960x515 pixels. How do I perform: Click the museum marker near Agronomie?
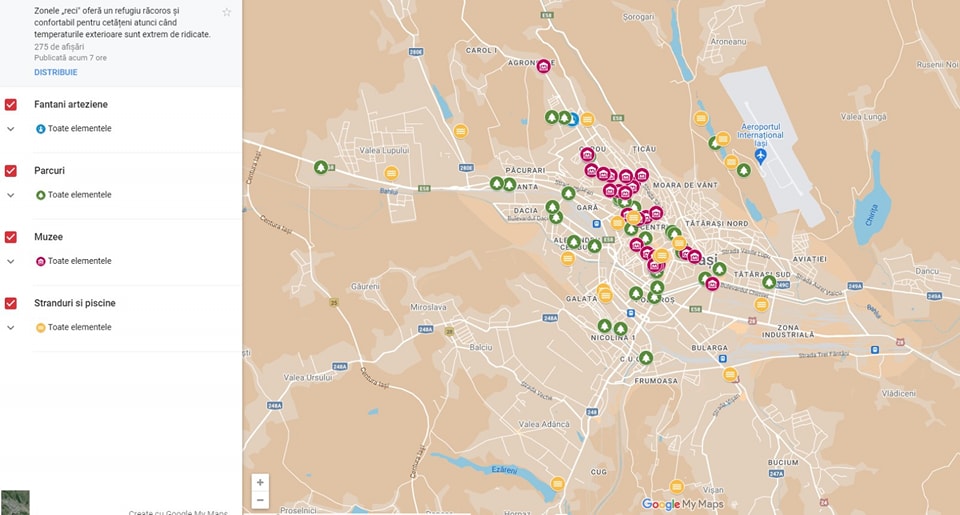pos(543,67)
